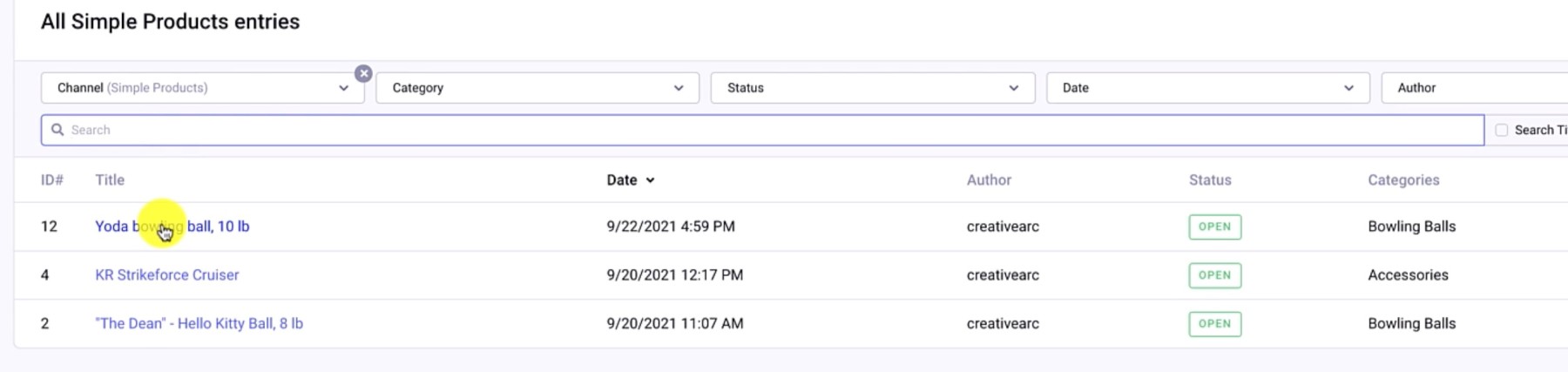Click the OPEN status badge for KR Strikeforce
This screenshot has width=1568, height=372.
click(x=1214, y=275)
